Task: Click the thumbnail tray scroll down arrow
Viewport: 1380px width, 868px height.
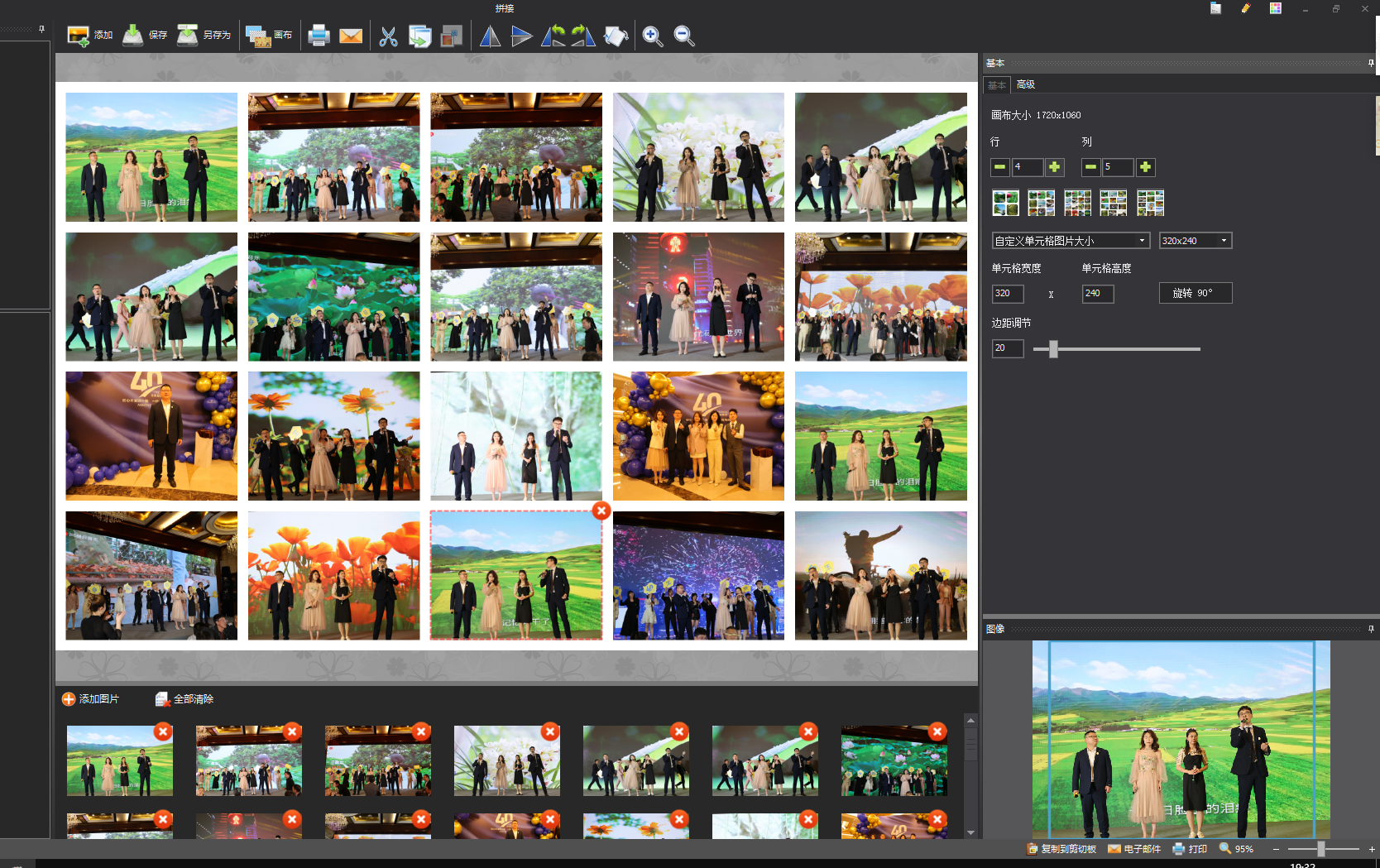Action: pyautogui.click(x=971, y=832)
